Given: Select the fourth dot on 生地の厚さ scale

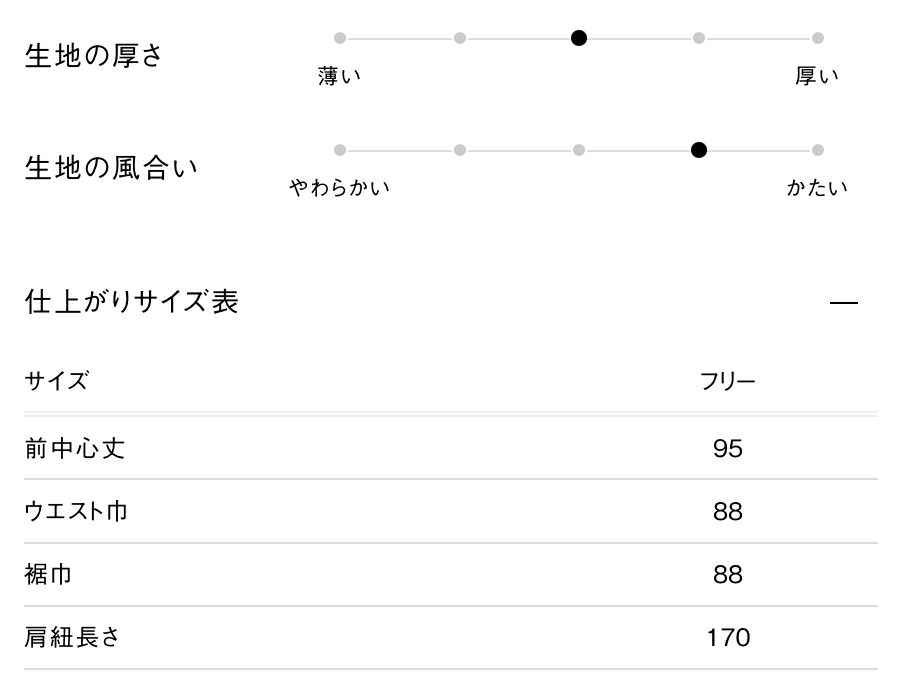Looking at the screenshot, I should pyautogui.click(x=698, y=38).
